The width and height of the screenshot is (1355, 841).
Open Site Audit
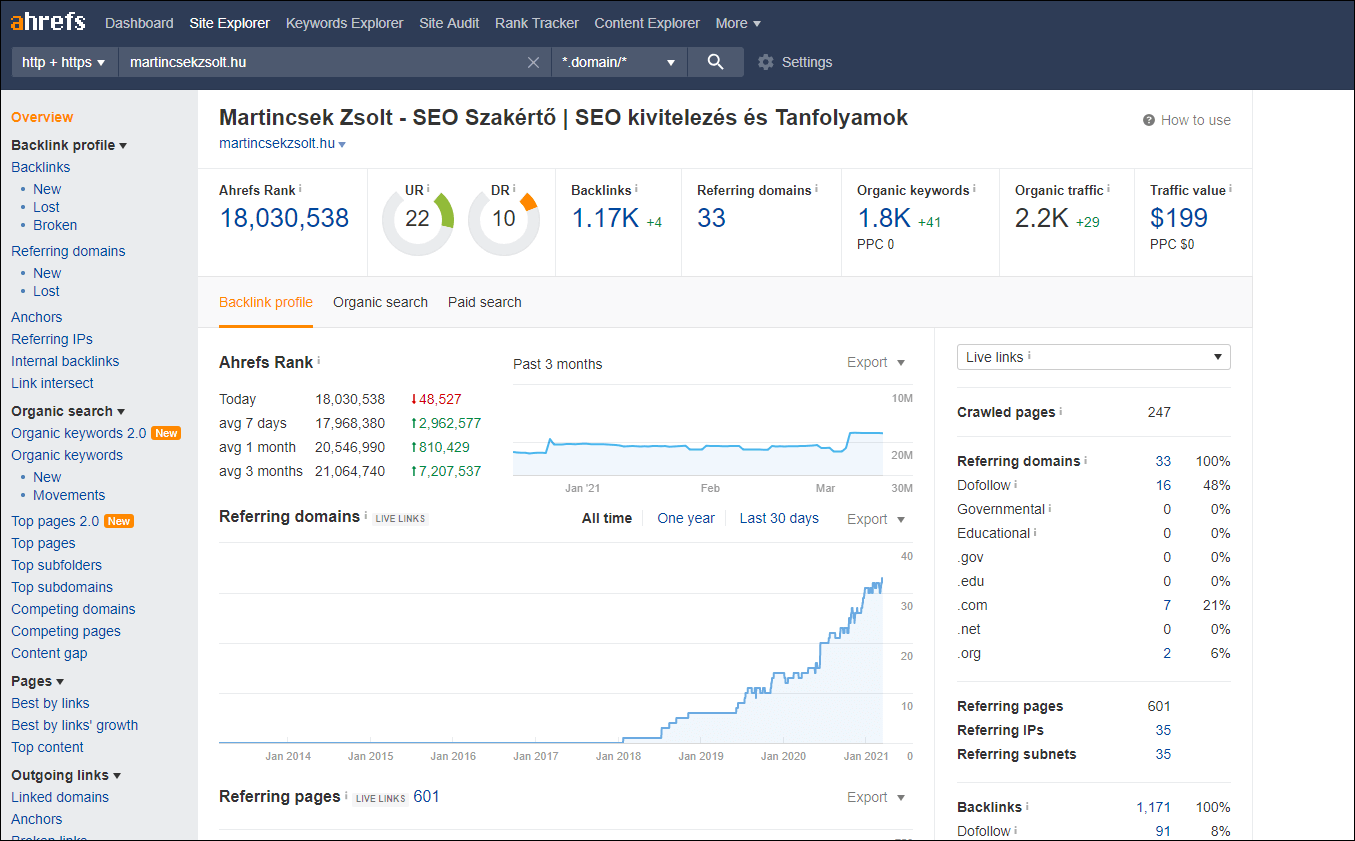pos(449,23)
